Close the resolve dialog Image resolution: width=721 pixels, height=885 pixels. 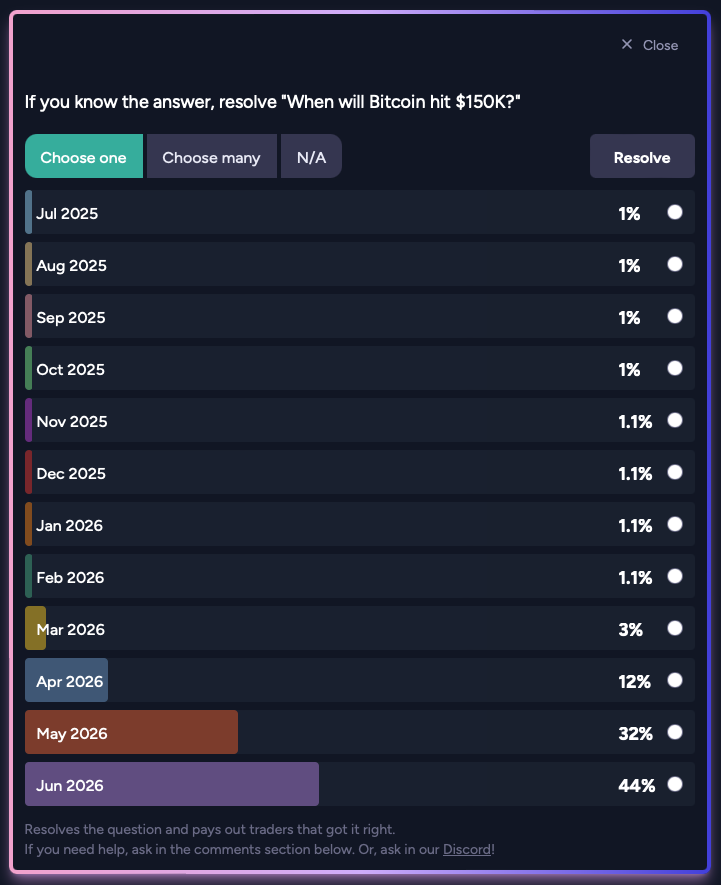pos(650,45)
